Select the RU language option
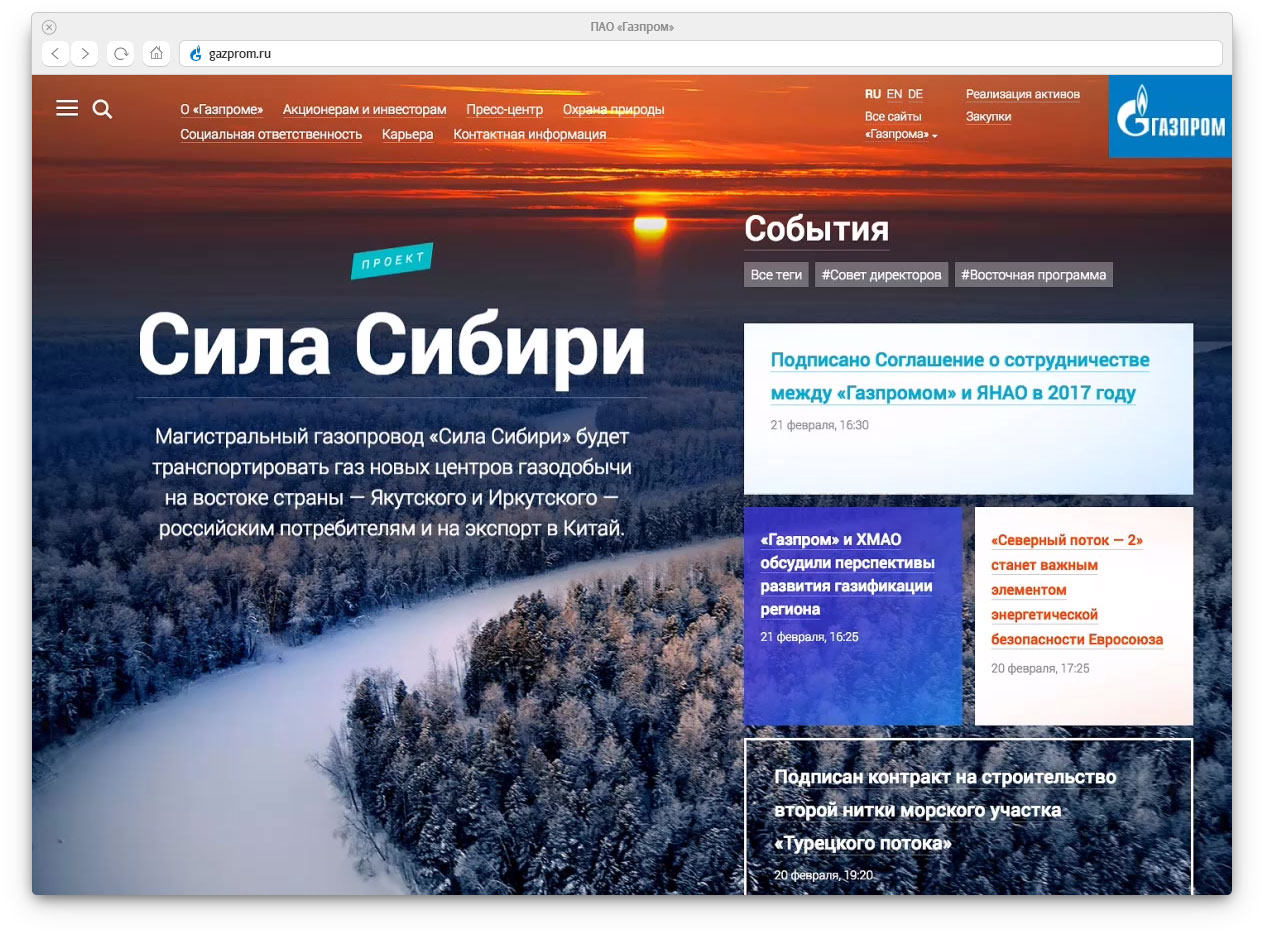1264x933 pixels. tap(873, 94)
